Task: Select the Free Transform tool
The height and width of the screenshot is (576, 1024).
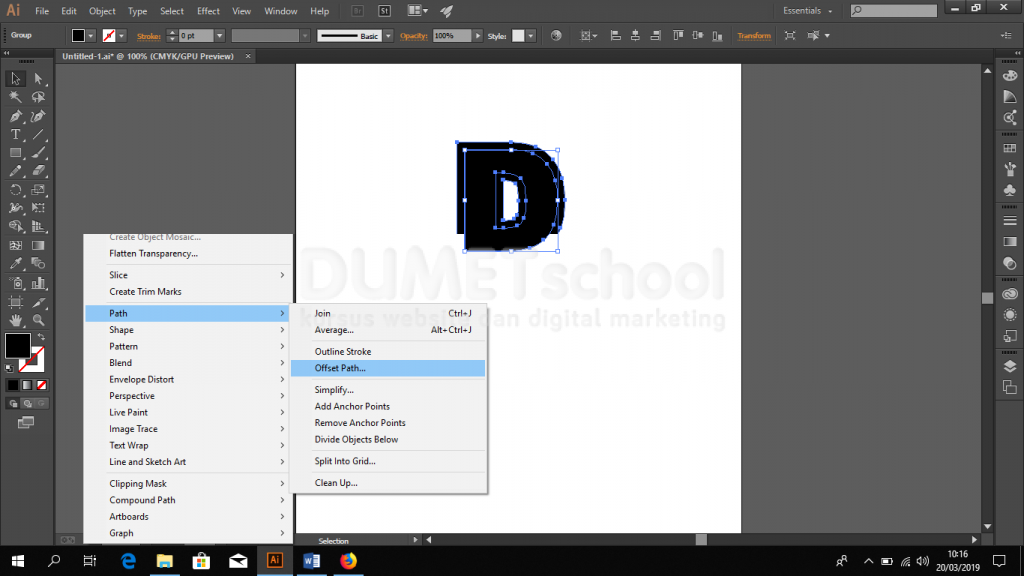Action: point(39,208)
